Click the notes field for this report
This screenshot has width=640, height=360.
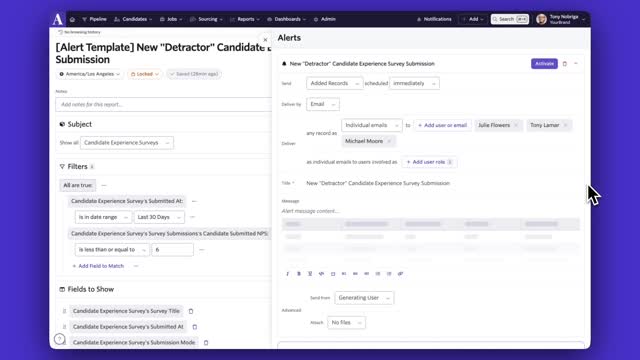pyautogui.click(x=164, y=104)
